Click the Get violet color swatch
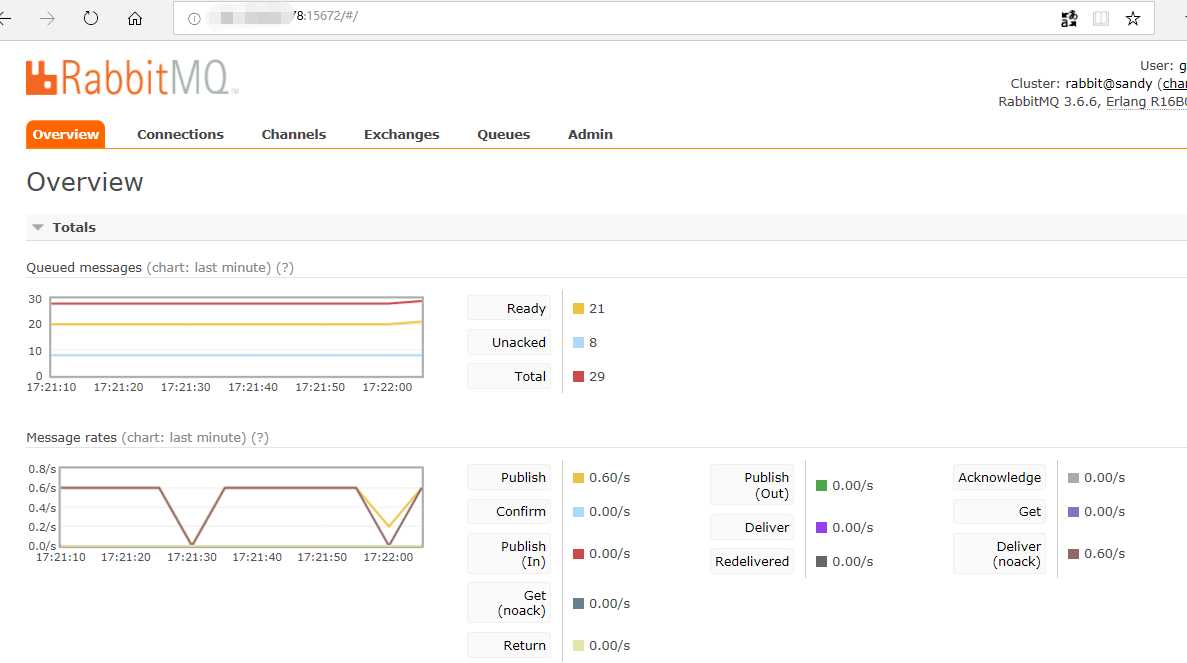The width and height of the screenshot is (1187, 663). click(x=1073, y=512)
